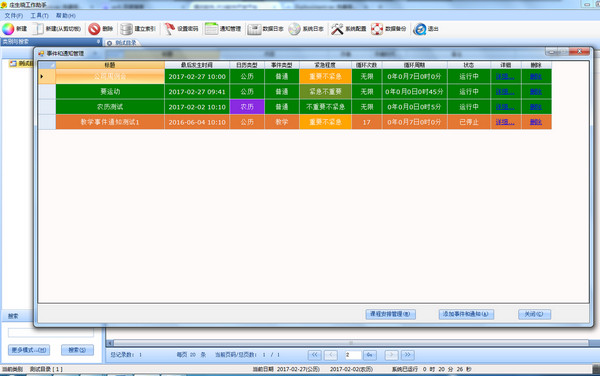600x376 pixels.
Task: Go to the next page with > button
Action: click(391, 355)
